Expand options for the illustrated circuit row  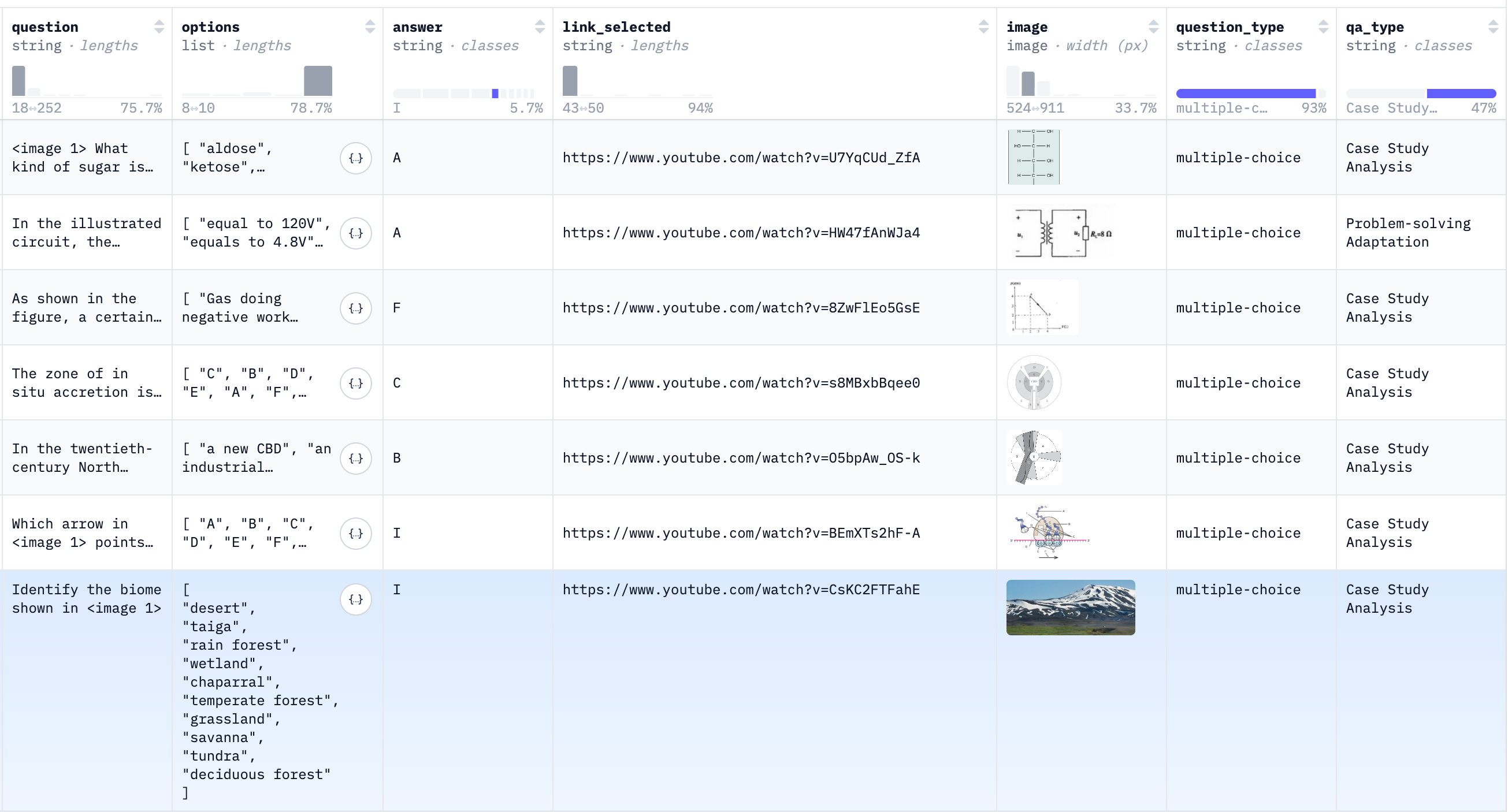pos(356,233)
